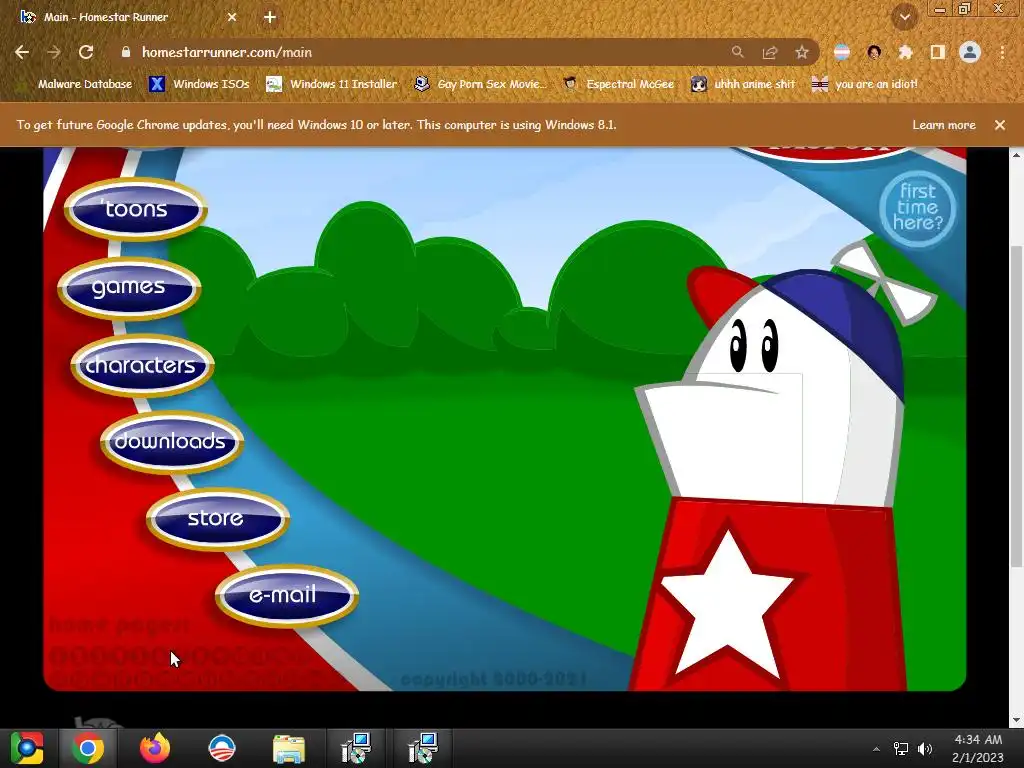Open the Windows ISOs bookmark
1024x768 pixels.
point(199,84)
